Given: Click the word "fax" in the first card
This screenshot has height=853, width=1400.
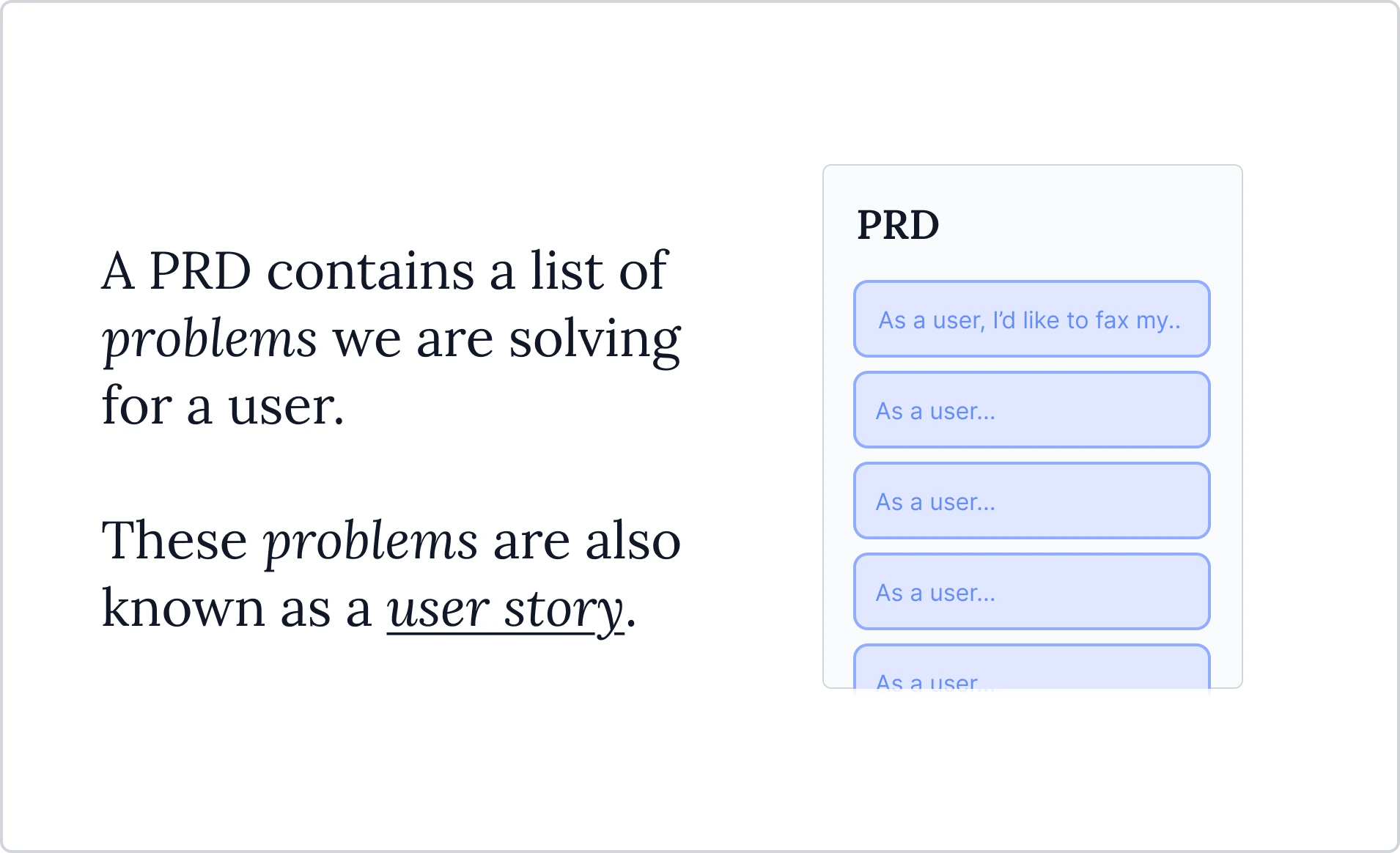Looking at the screenshot, I should click(1111, 320).
